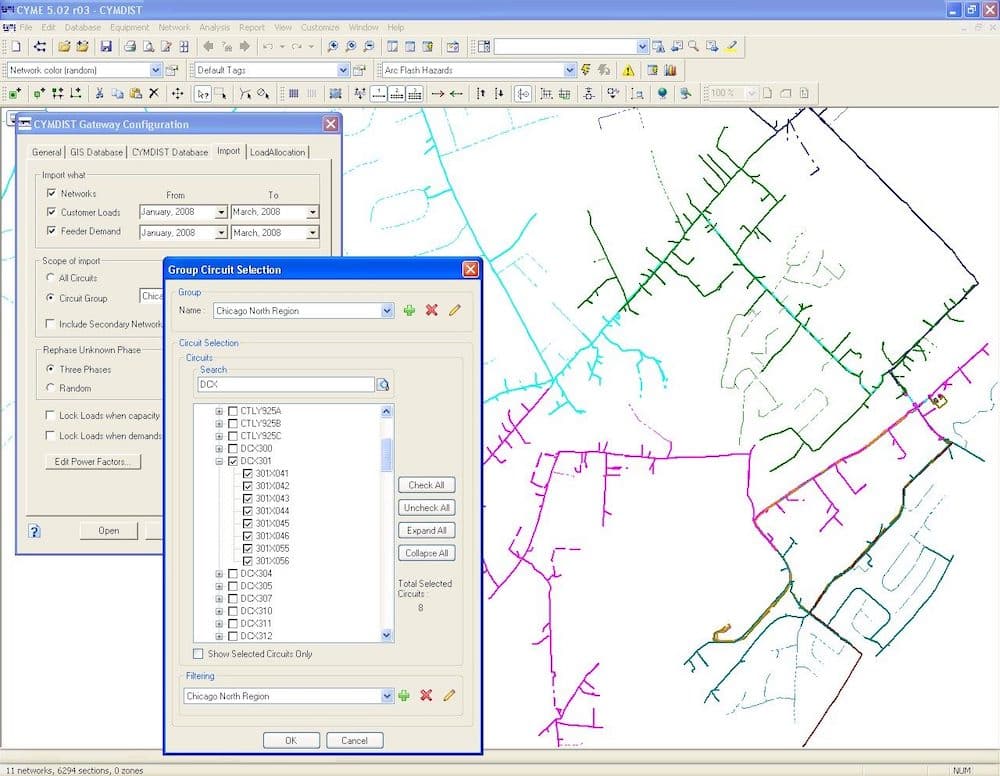This screenshot has width=1000, height=776.
Task: Click the circuit list scroll up arrow
Action: point(386,412)
